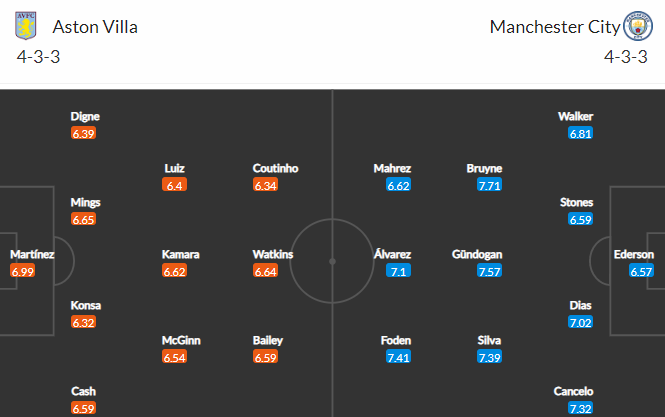
Task: Select Dias's 7.02 rating badge
Action: tap(581, 322)
